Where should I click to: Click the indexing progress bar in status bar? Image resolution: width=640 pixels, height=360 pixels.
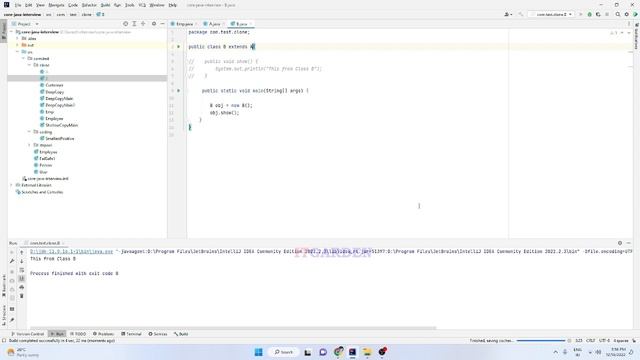coord(541,340)
